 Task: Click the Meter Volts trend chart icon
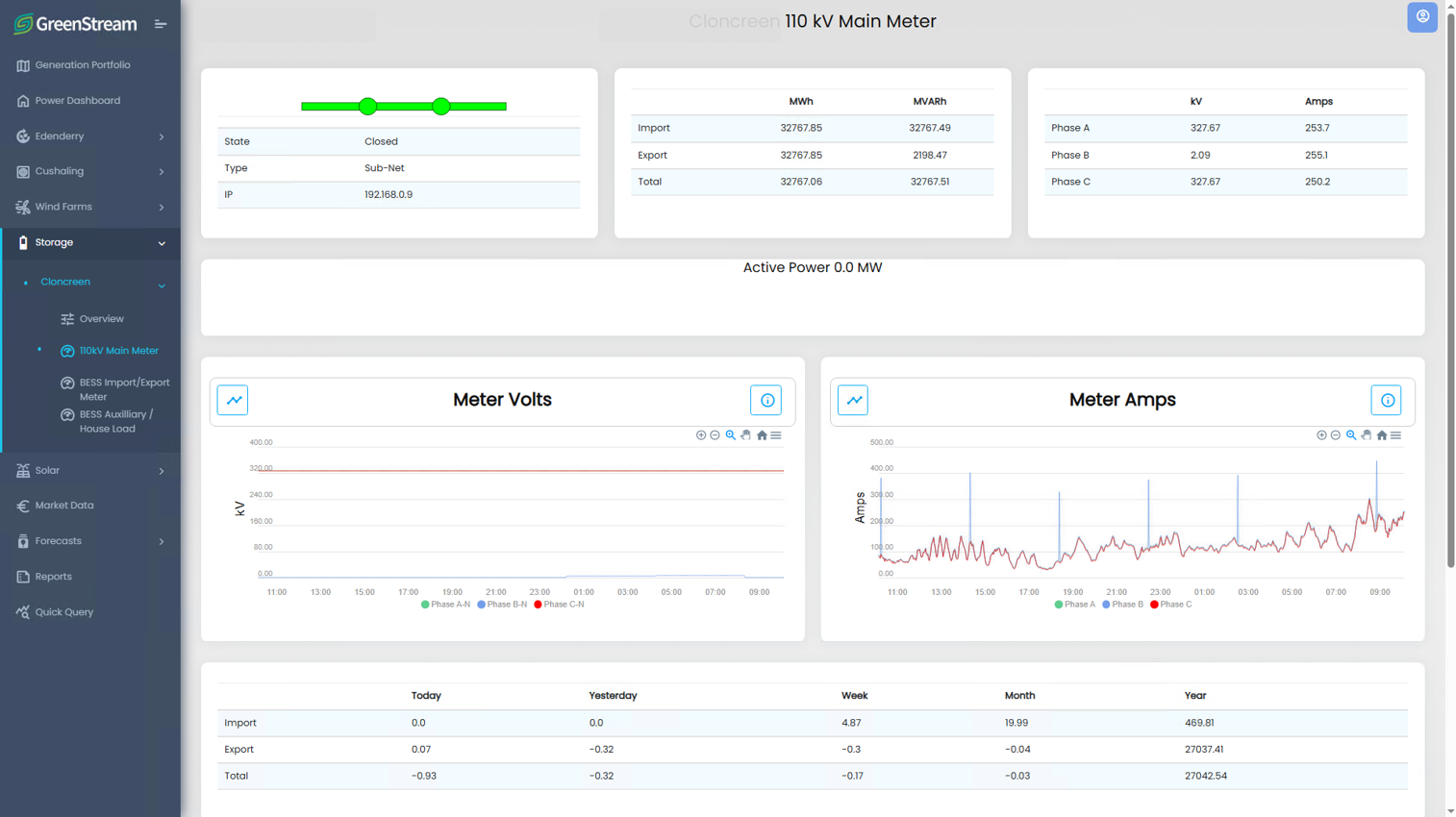[233, 400]
